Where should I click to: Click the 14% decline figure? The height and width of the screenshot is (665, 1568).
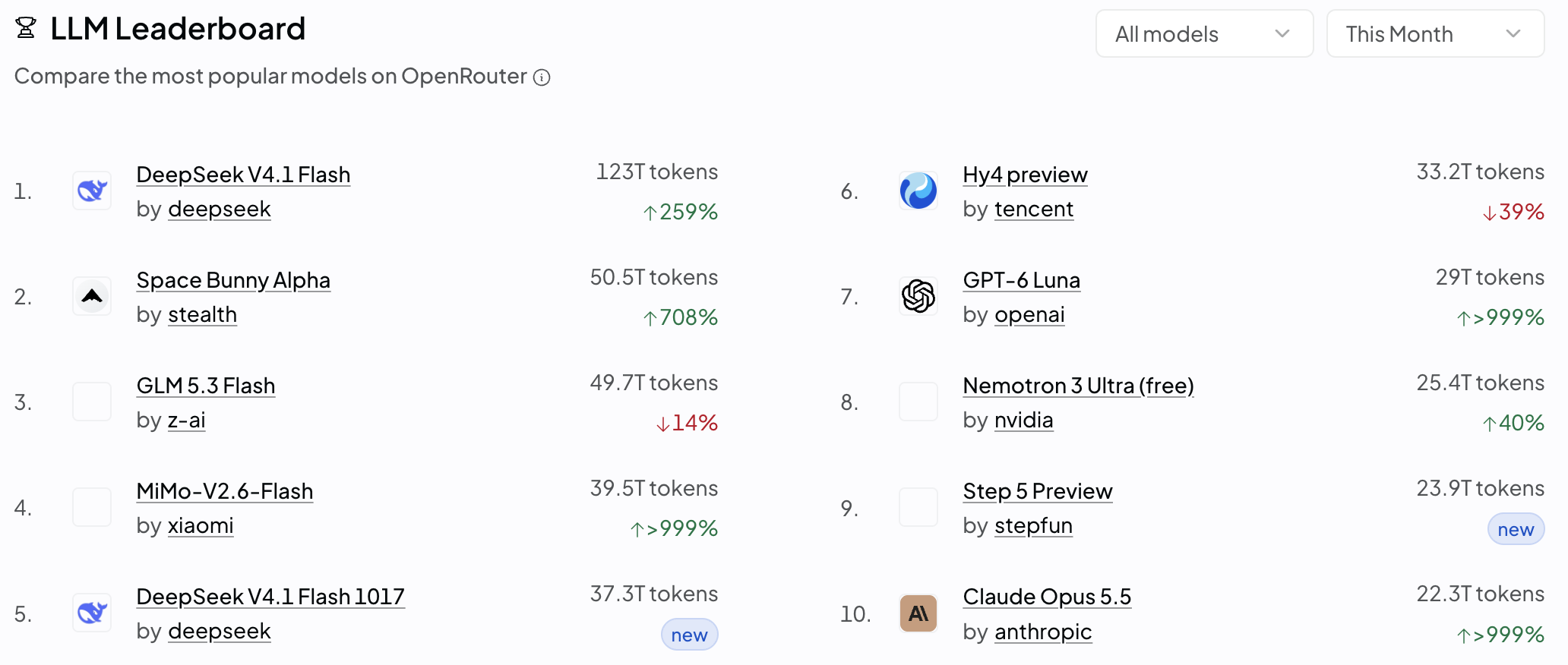pos(687,423)
